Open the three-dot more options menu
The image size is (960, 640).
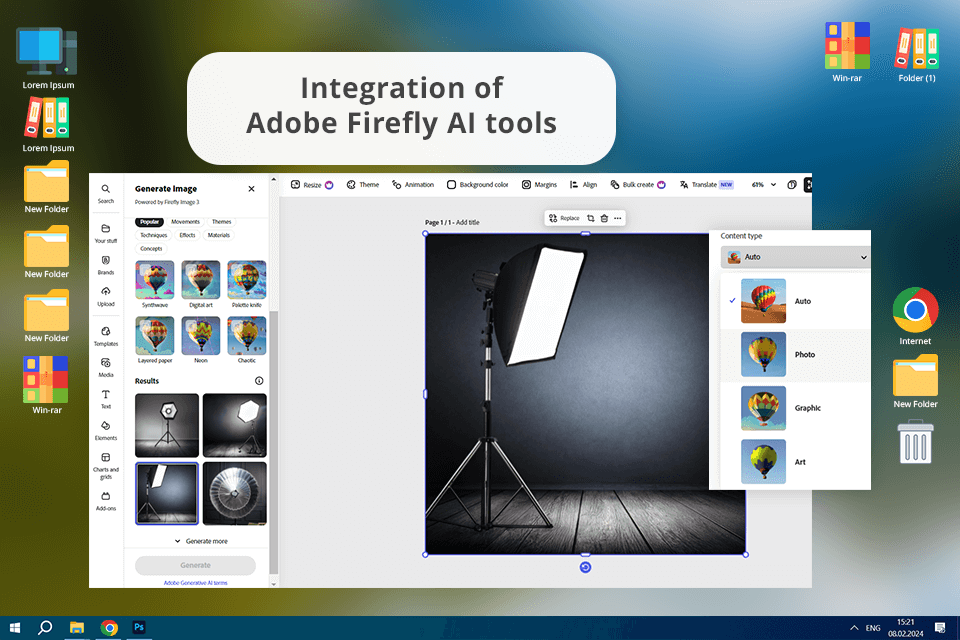pyautogui.click(x=618, y=218)
